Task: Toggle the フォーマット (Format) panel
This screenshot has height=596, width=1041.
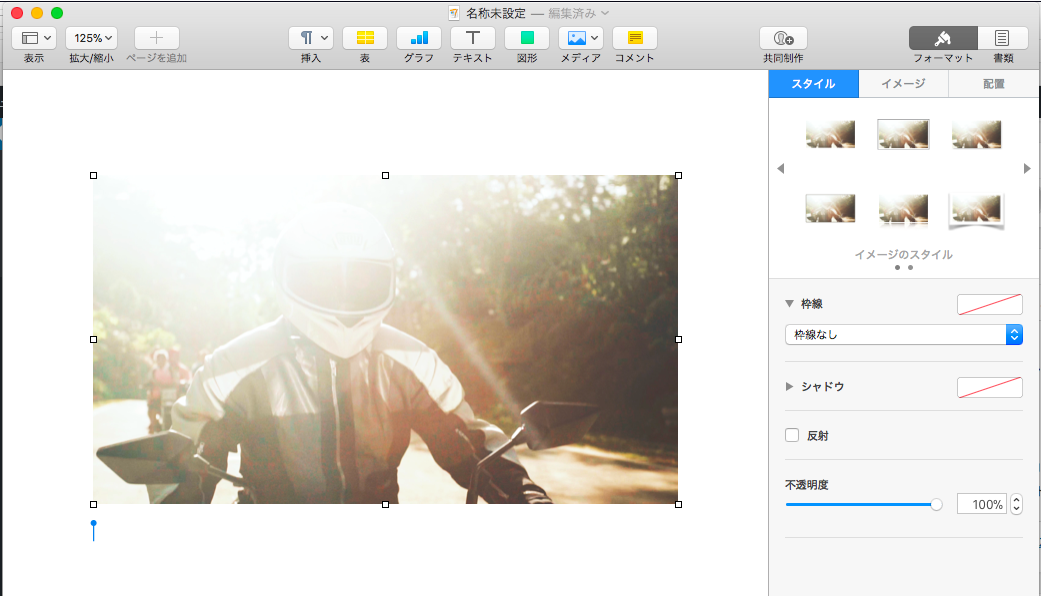Action: (943, 38)
